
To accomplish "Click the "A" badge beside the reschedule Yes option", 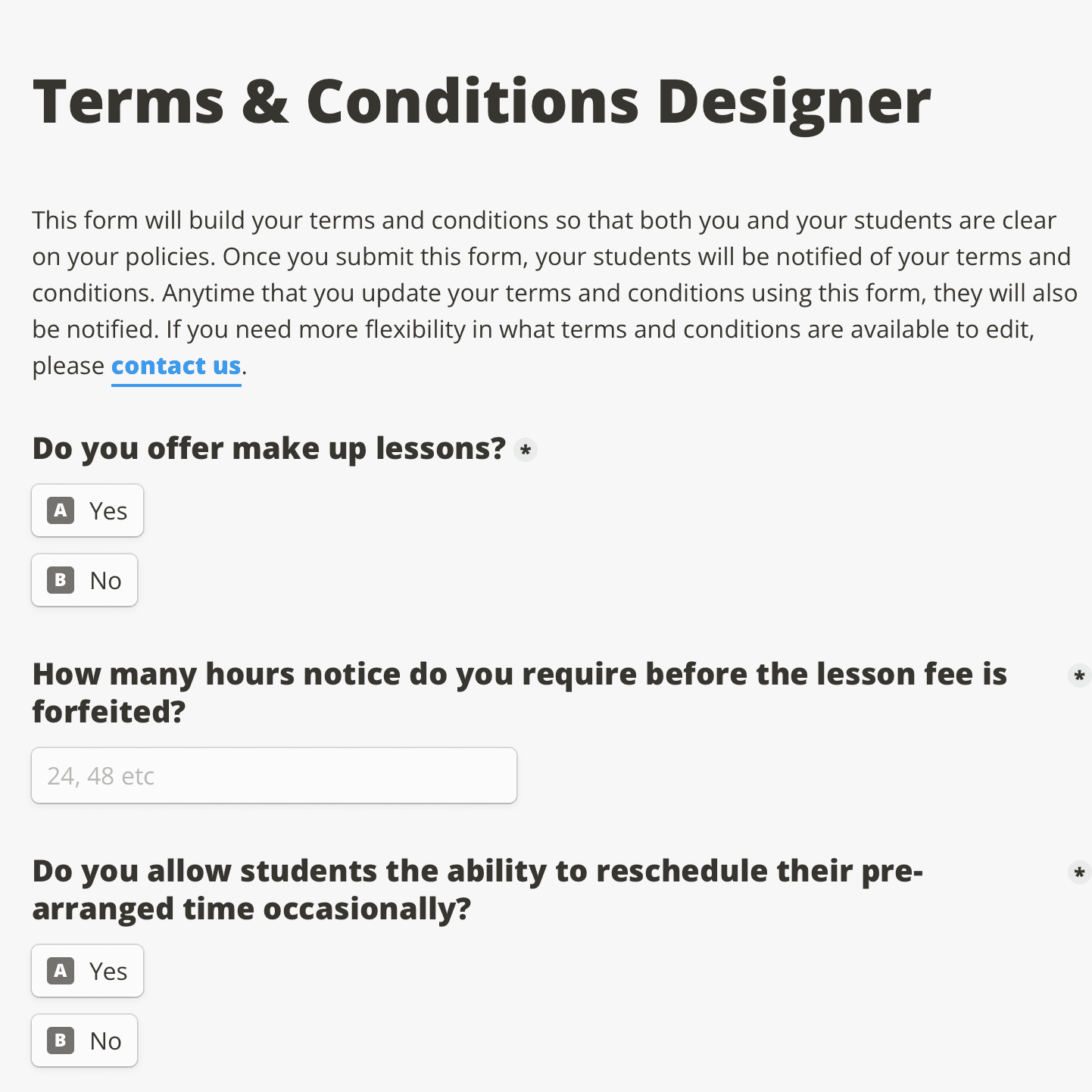I will [x=61, y=971].
